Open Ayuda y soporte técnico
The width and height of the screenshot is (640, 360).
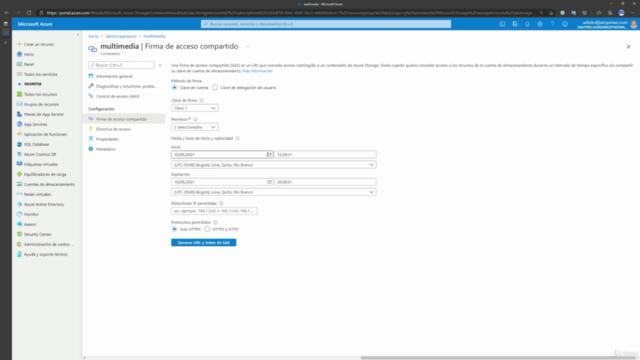45,254
